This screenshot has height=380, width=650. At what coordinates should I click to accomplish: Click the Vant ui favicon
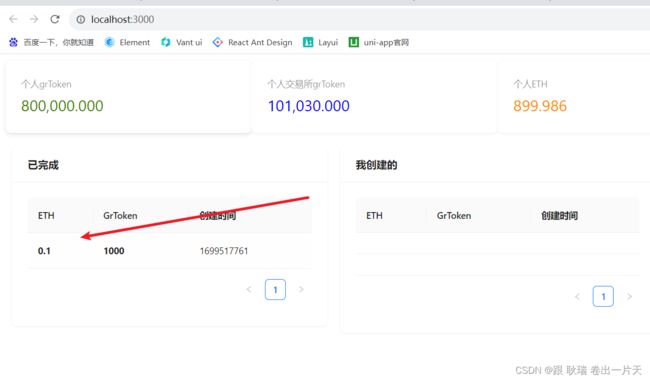(166, 42)
